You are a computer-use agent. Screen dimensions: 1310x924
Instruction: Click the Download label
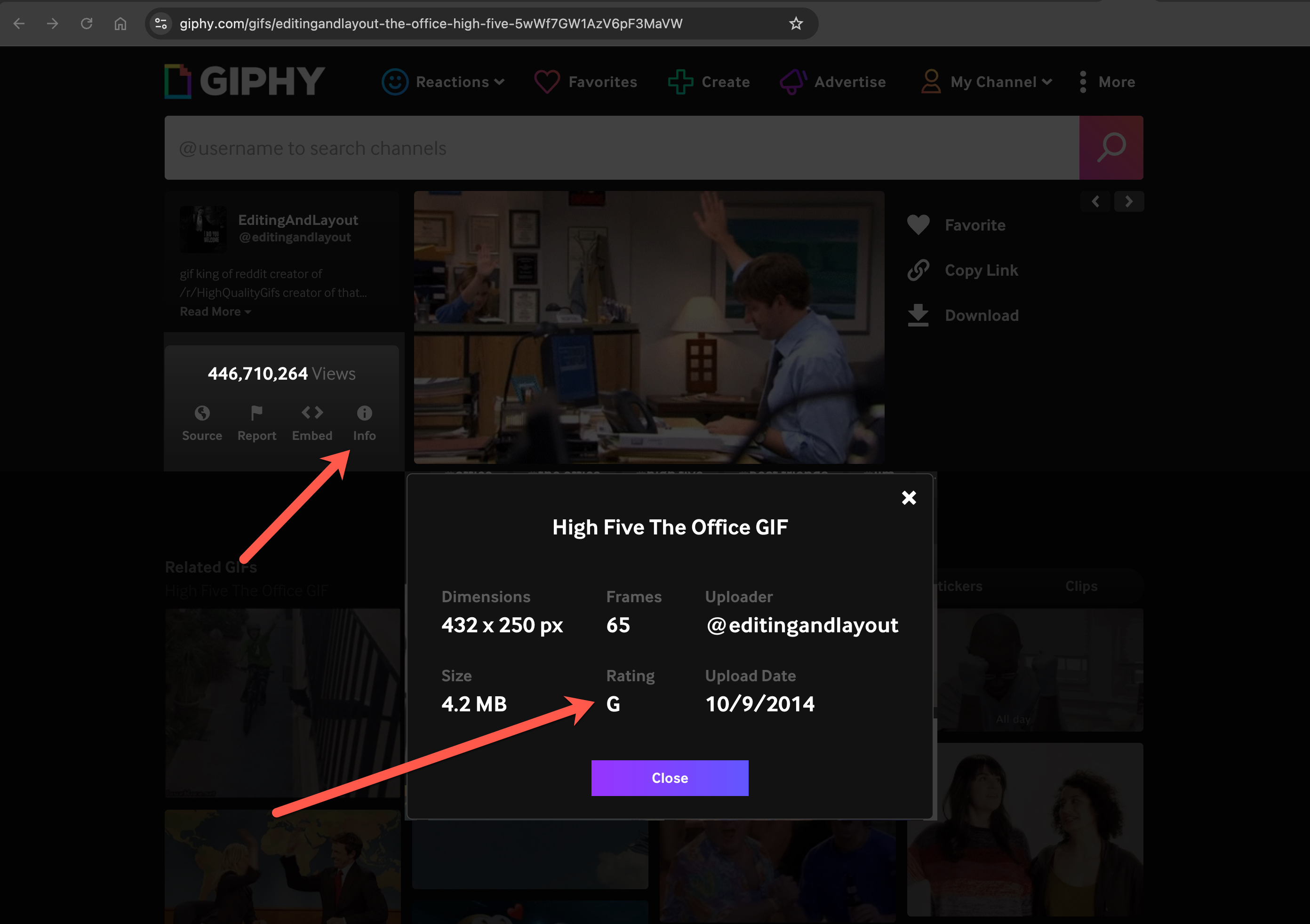click(x=982, y=315)
